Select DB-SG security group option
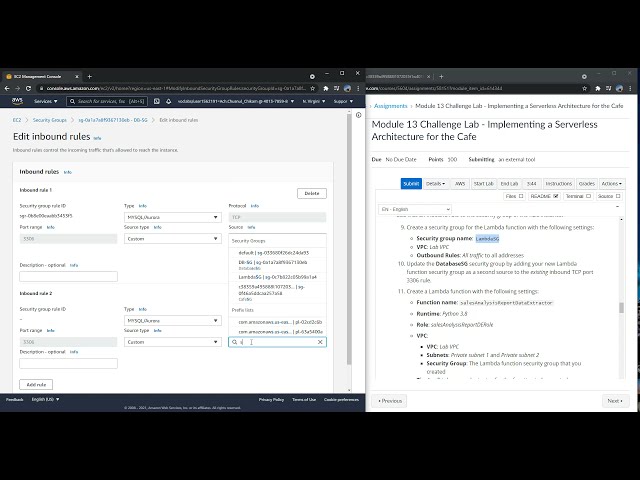This screenshot has height=480, width=640. [x=277, y=265]
